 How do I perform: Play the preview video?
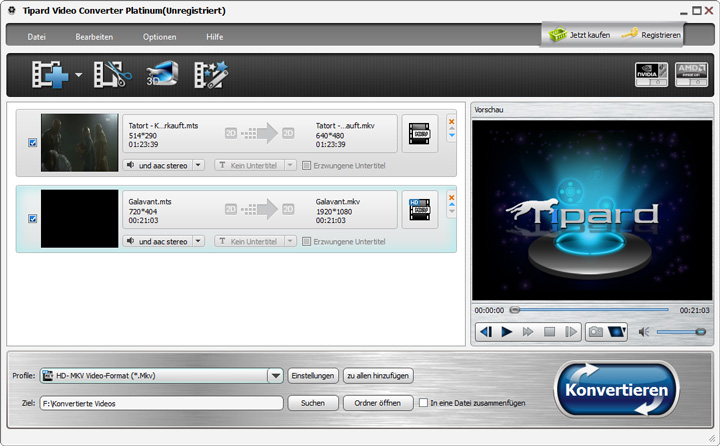coord(506,331)
